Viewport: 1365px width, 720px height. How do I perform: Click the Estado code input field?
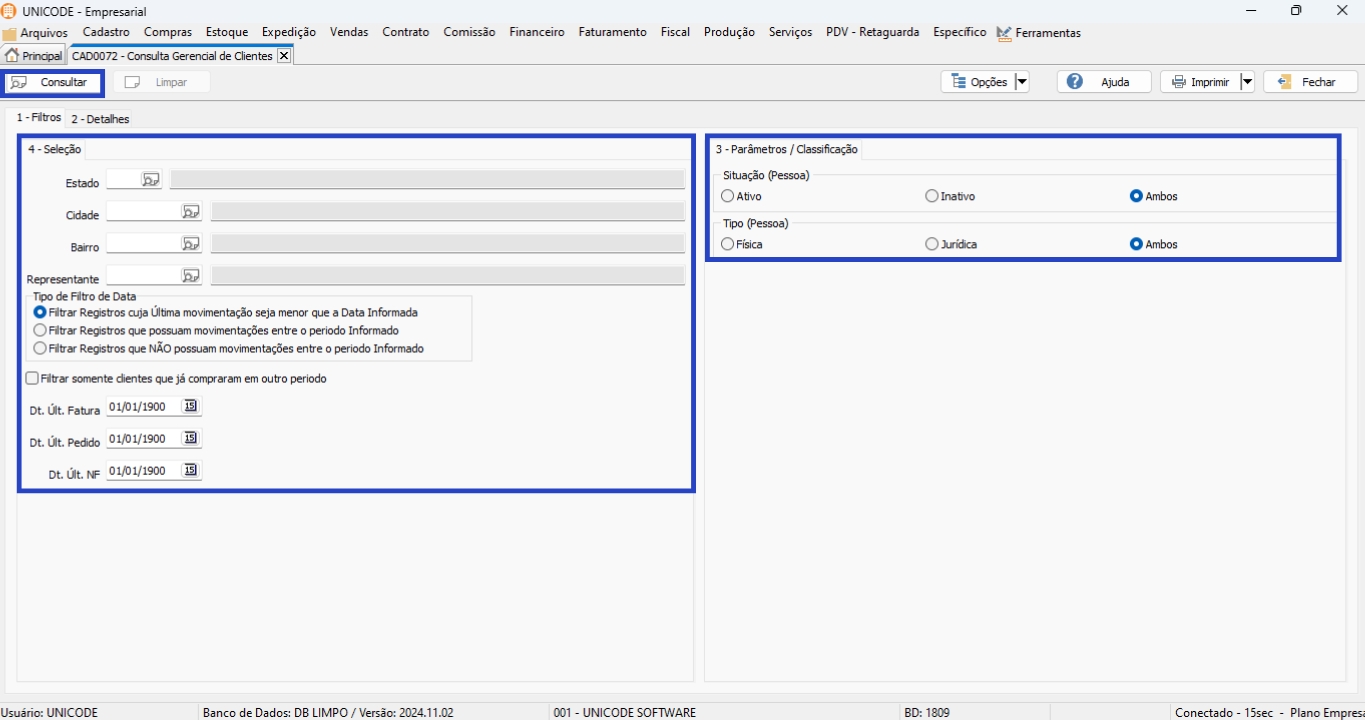[x=122, y=180]
